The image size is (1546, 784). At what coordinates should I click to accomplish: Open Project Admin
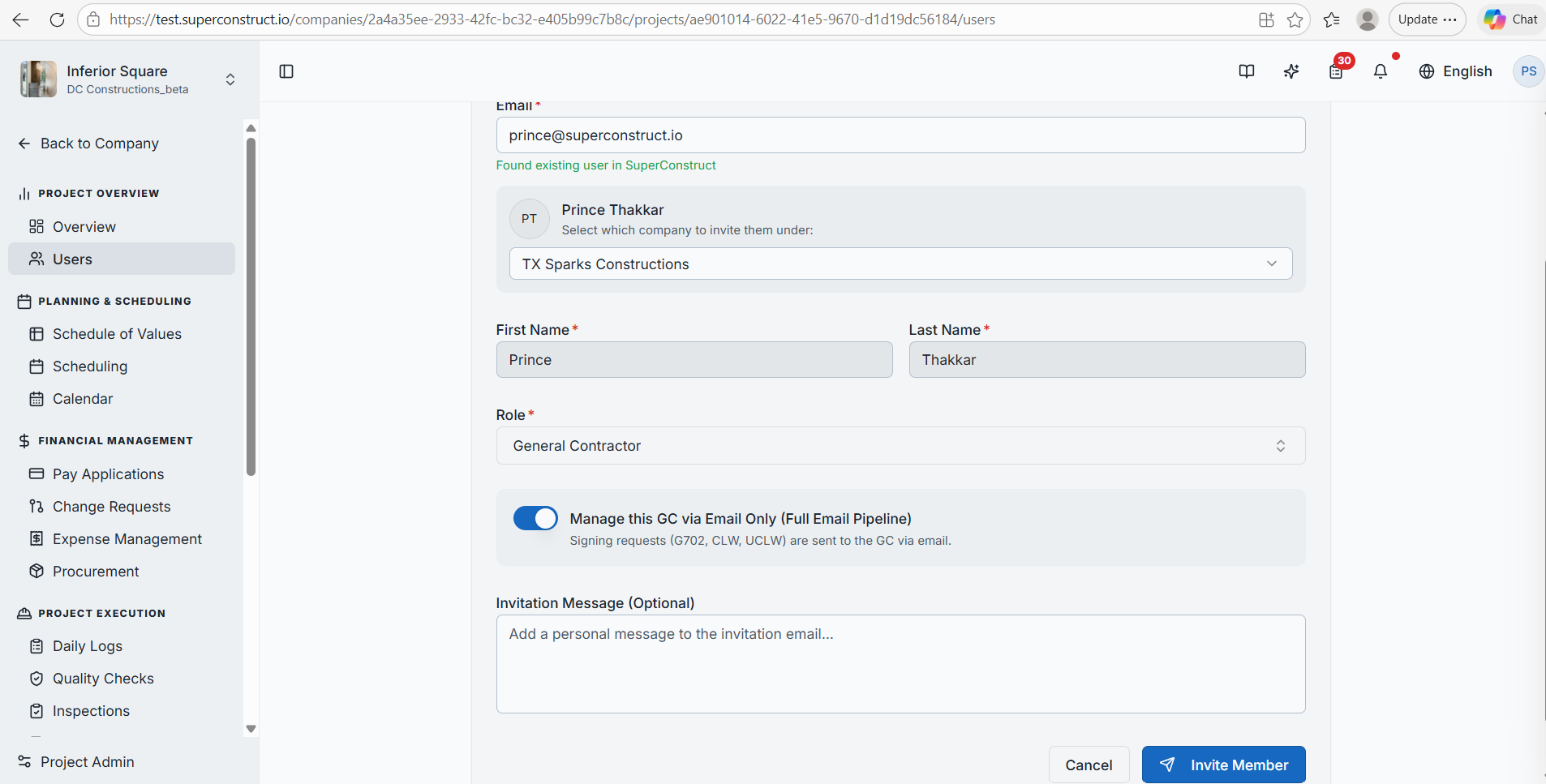tap(76, 762)
